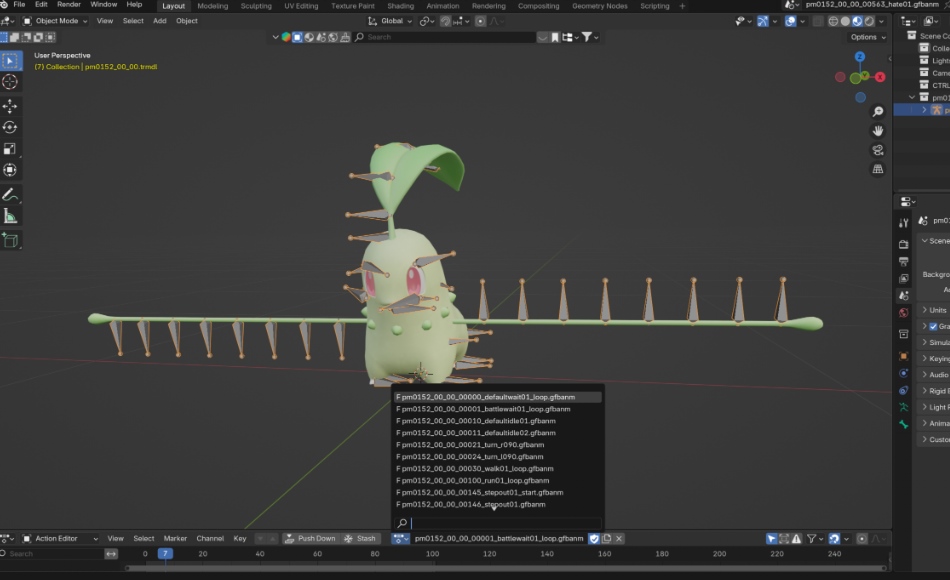Open the Object properties tab
Screen dimensions: 950x580
pyautogui.click(x=903, y=356)
